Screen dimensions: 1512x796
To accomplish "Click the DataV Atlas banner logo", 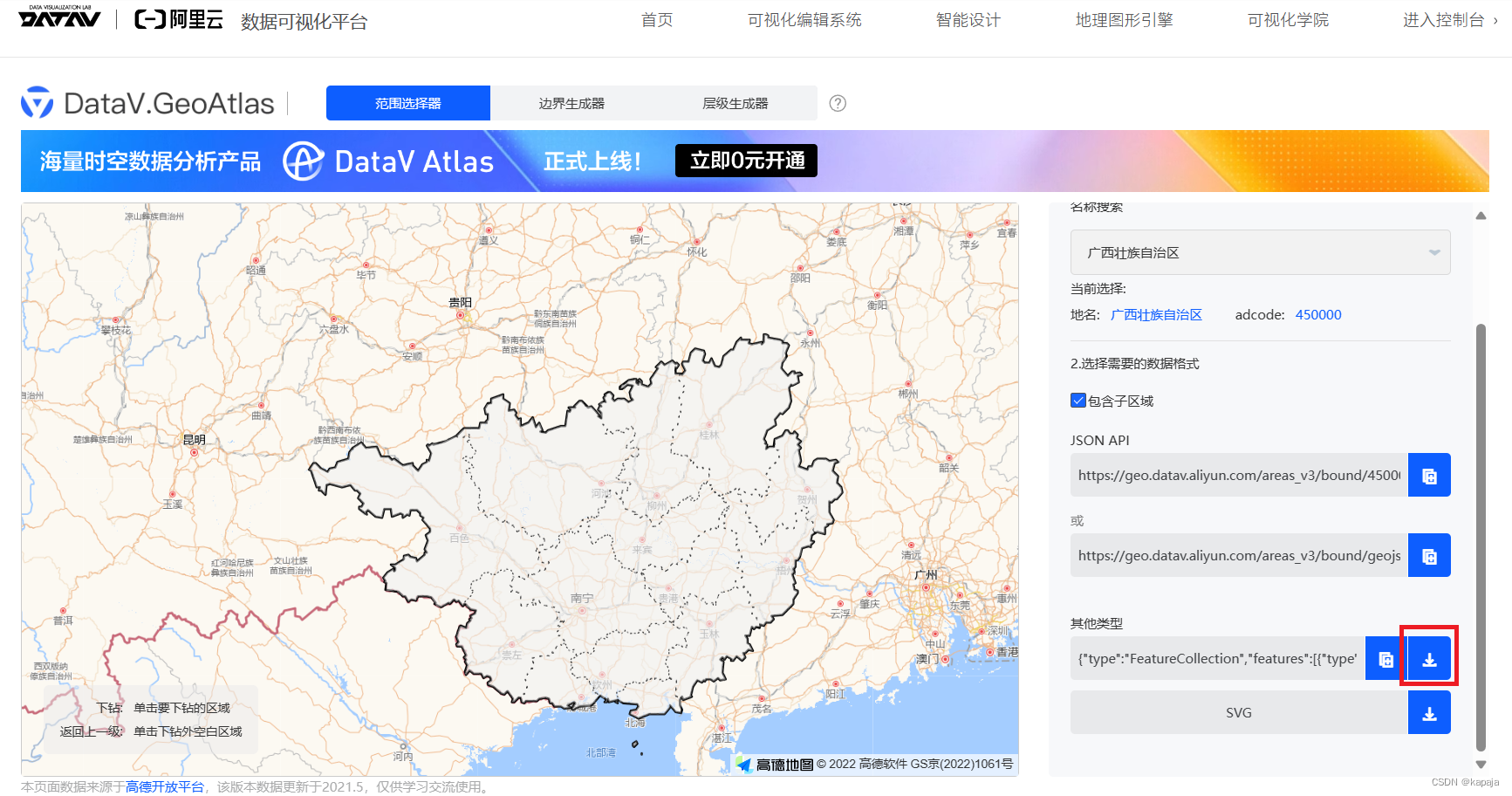I will click(388, 161).
